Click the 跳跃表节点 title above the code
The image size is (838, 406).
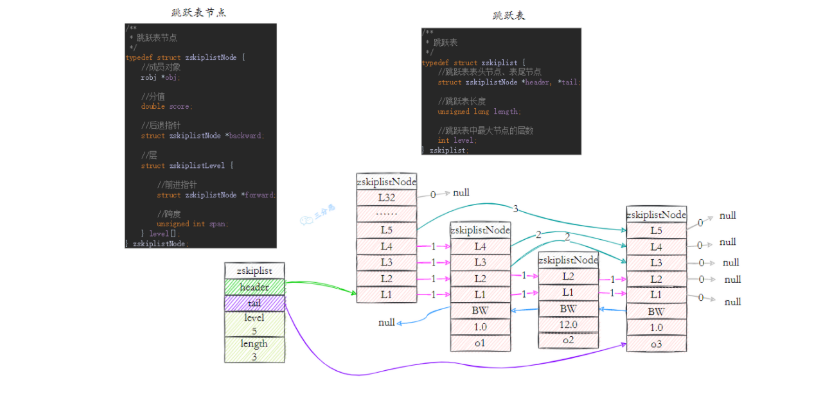[x=199, y=13]
